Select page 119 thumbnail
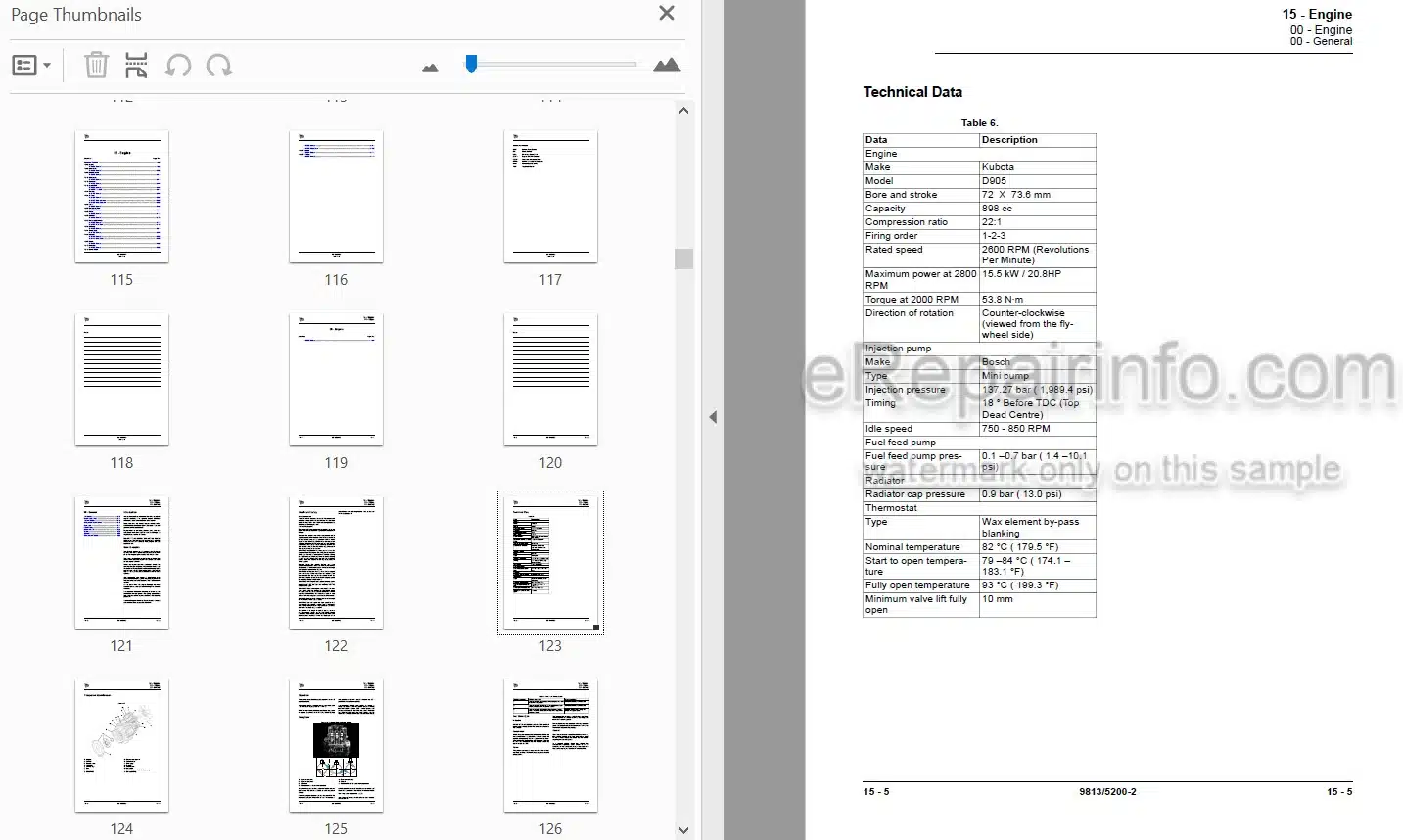1403x840 pixels. coord(336,380)
